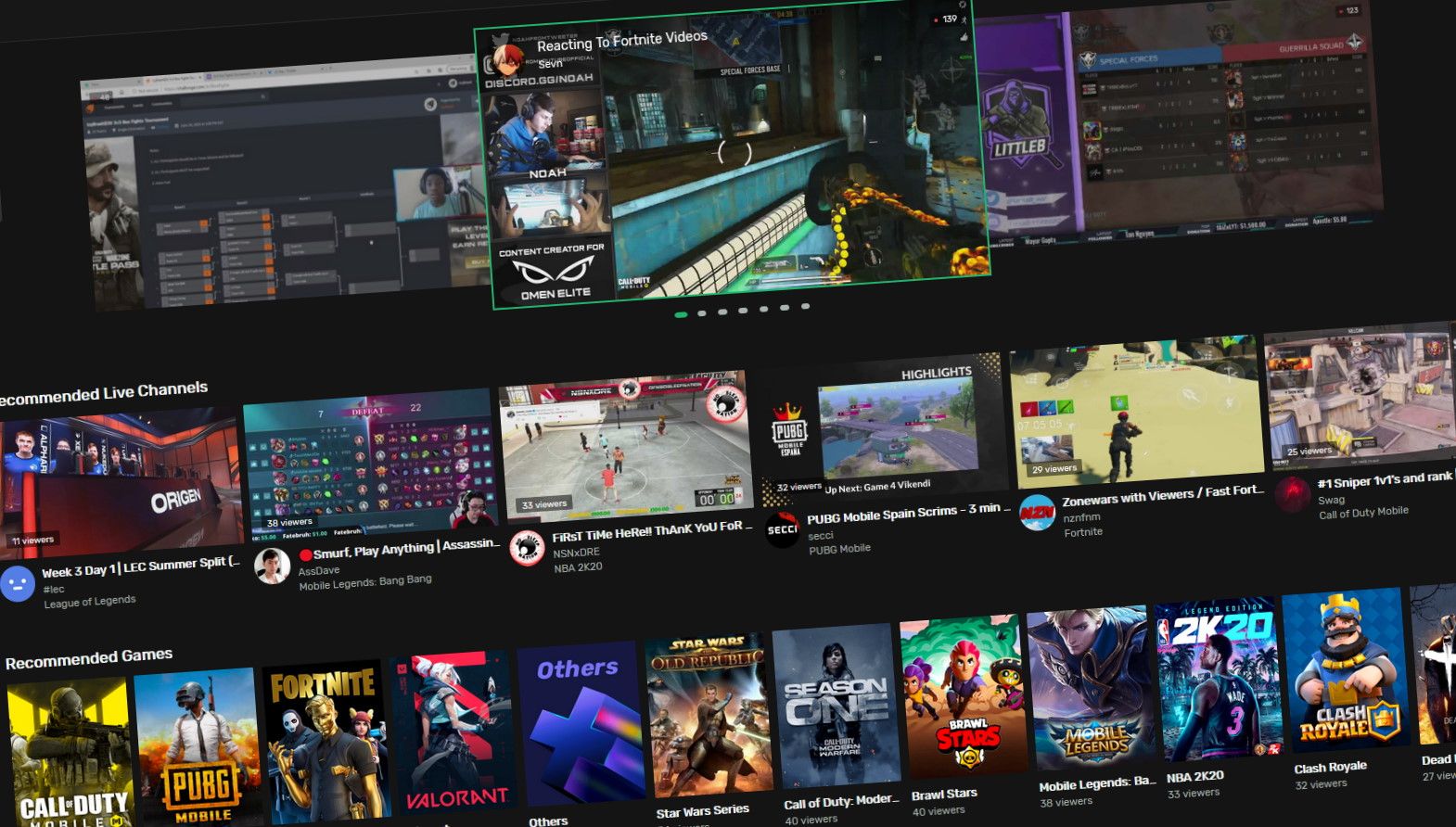Click the Call of Duty Mobile game link

1363,513
